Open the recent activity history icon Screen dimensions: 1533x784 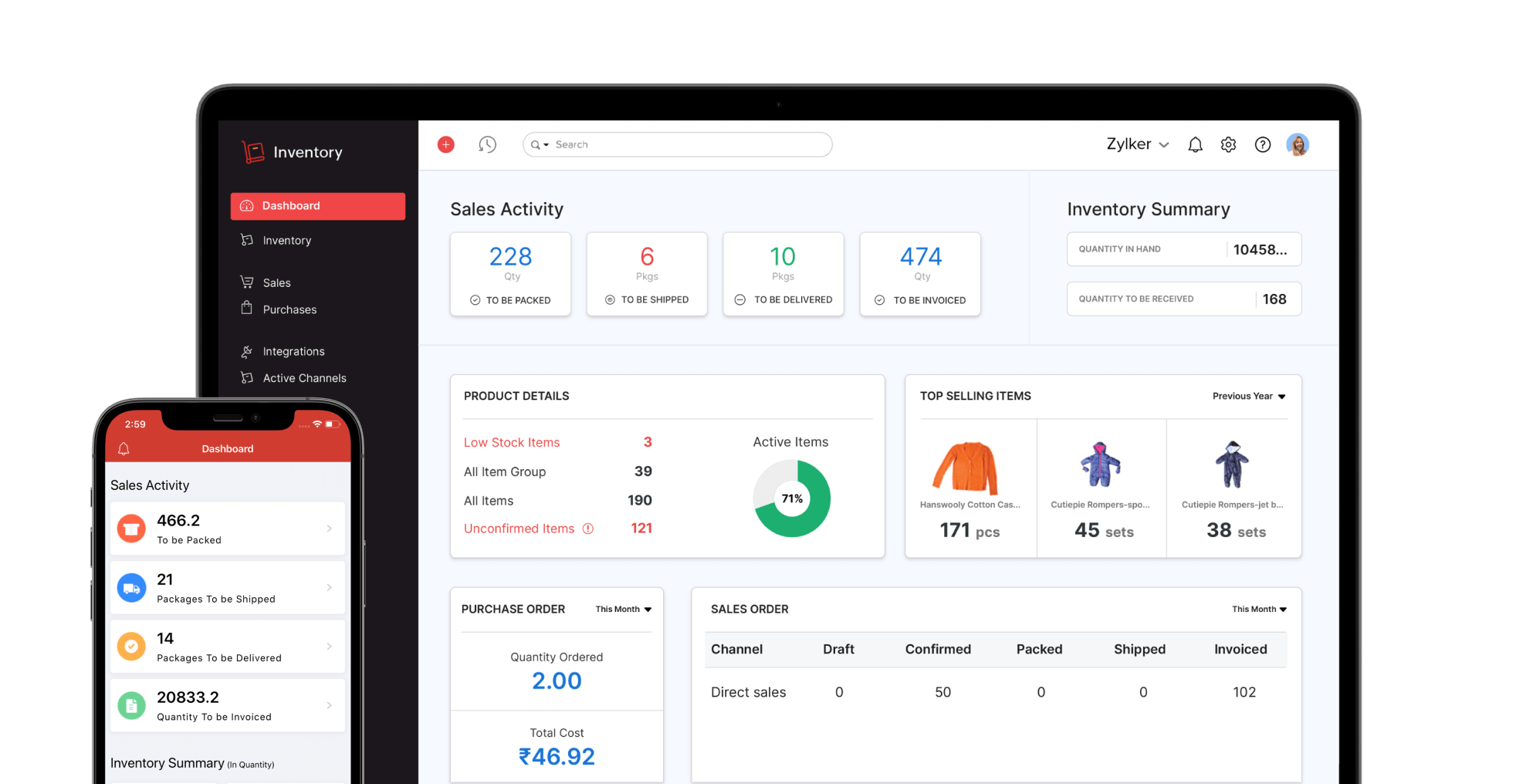click(x=487, y=144)
